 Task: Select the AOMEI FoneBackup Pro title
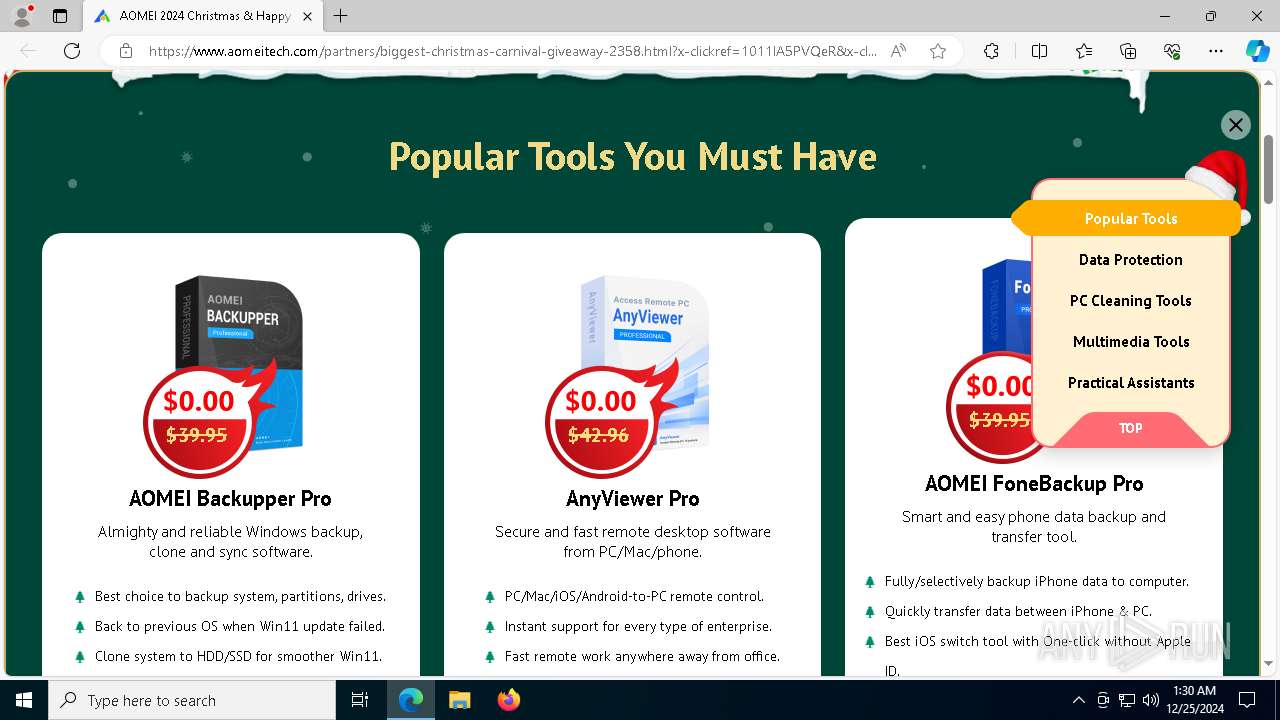coord(1034,483)
